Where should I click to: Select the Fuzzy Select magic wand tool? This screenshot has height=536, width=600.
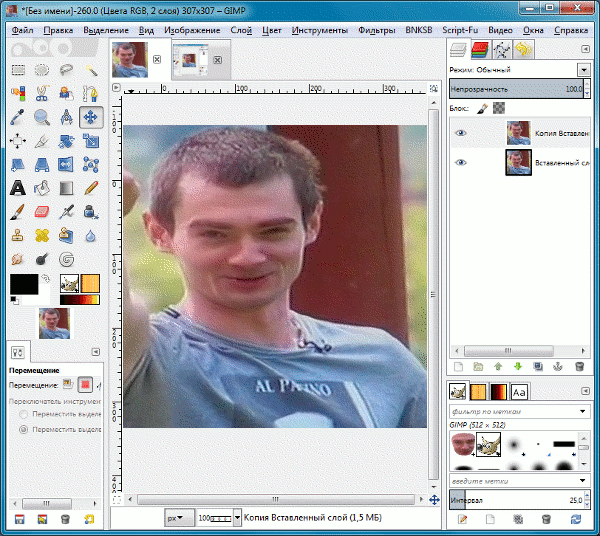pos(91,70)
